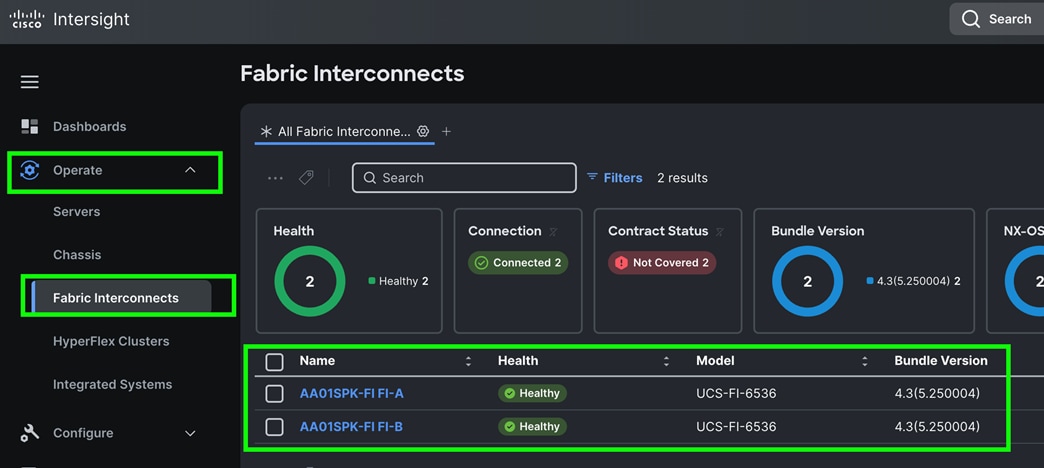Click the Healthy 2 legend entry

(x=398, y=281)
